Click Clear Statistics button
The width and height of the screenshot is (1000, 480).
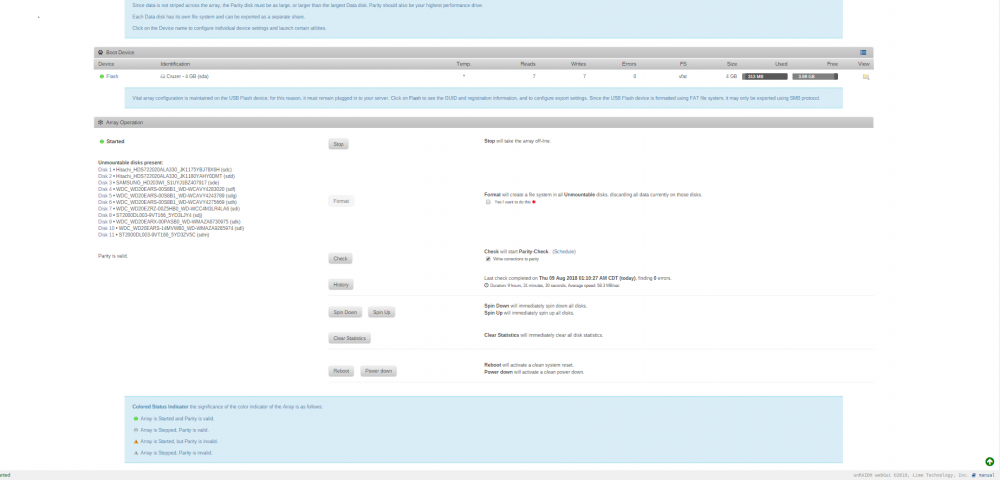click(349, 338)
